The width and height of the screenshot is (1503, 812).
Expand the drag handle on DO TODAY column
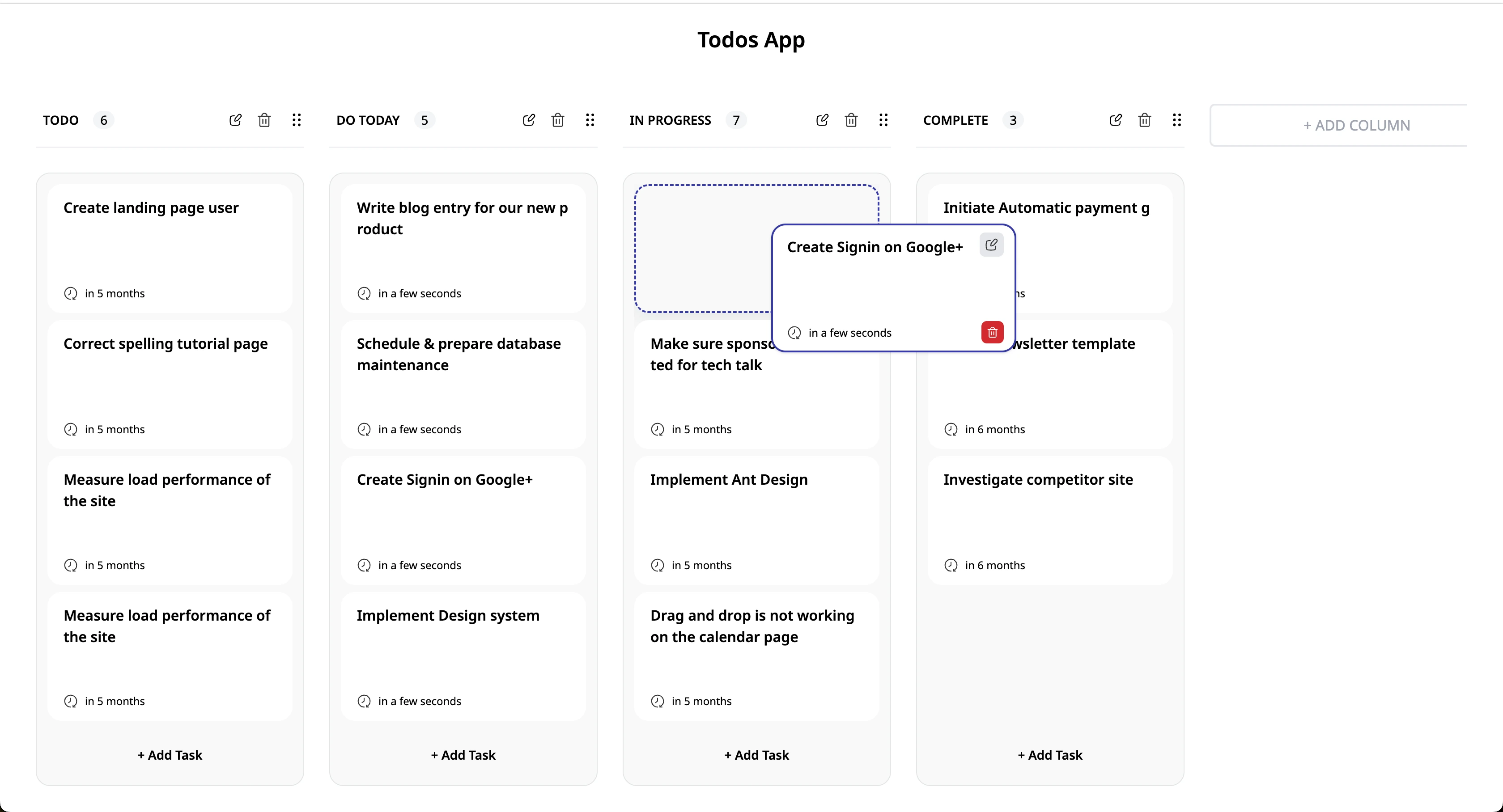(590, 120)
